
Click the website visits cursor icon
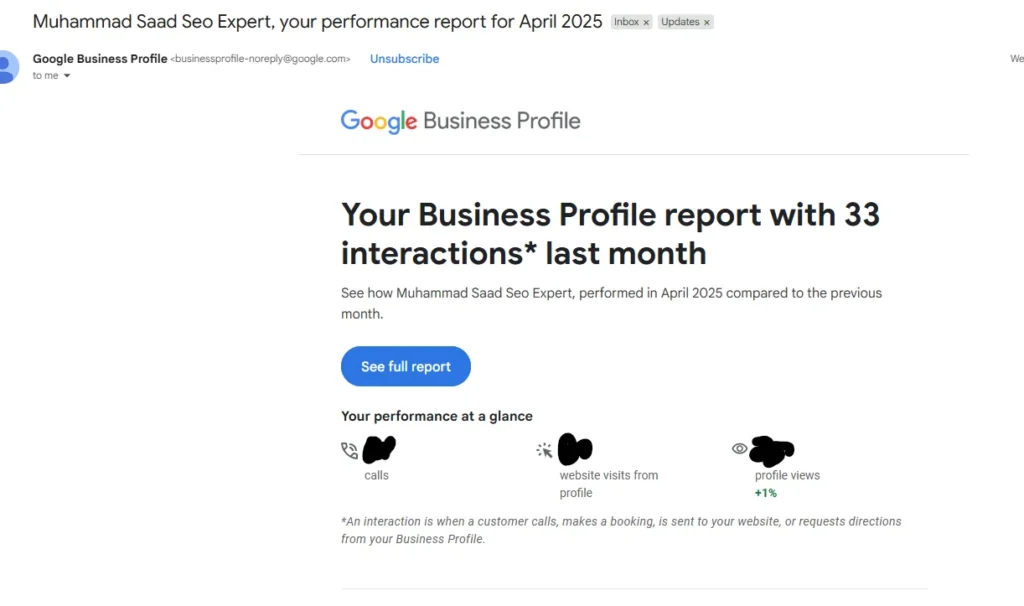[x=544, y=450]
